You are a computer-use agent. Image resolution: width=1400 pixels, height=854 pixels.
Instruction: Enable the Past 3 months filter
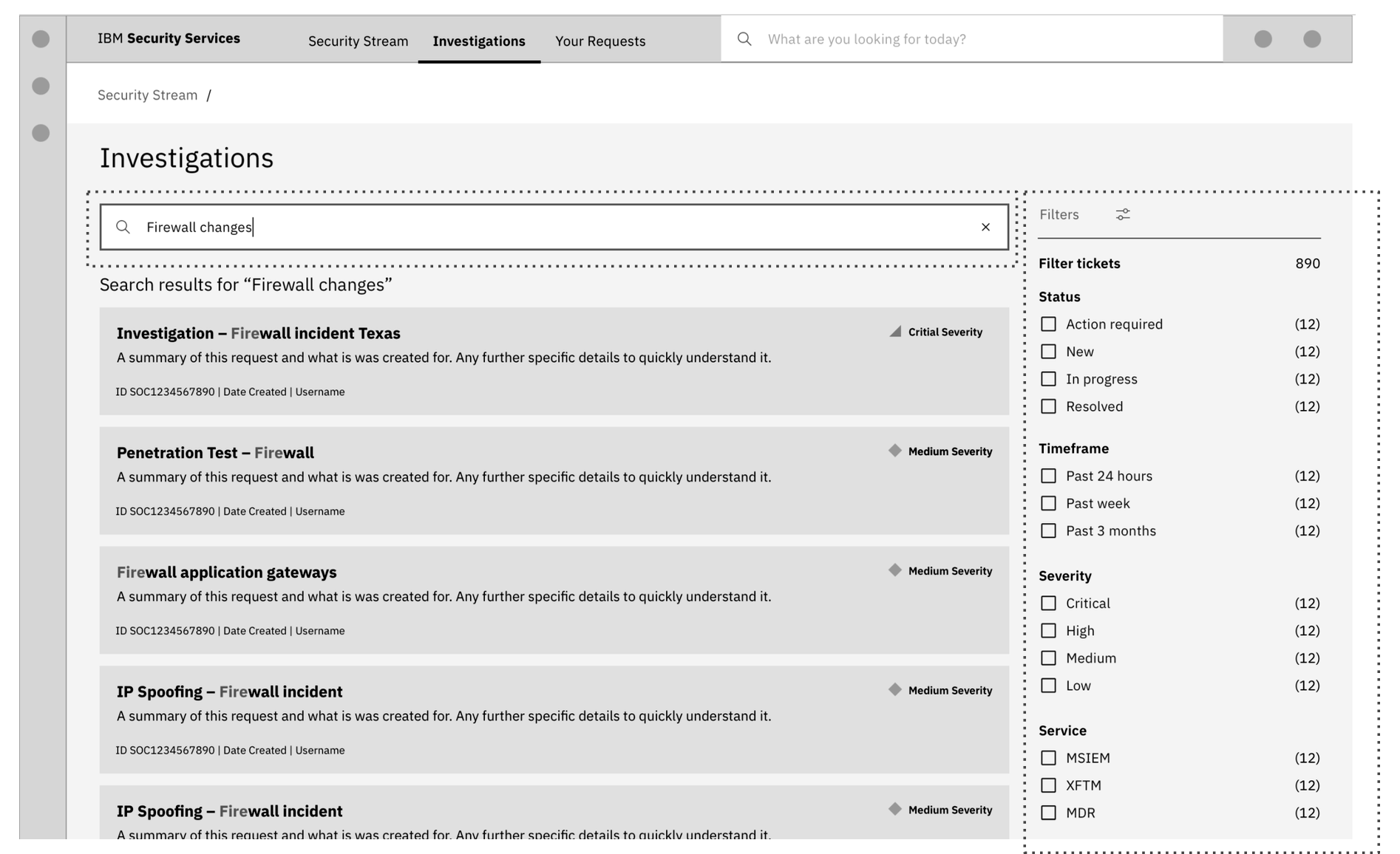click(1048, 530)
